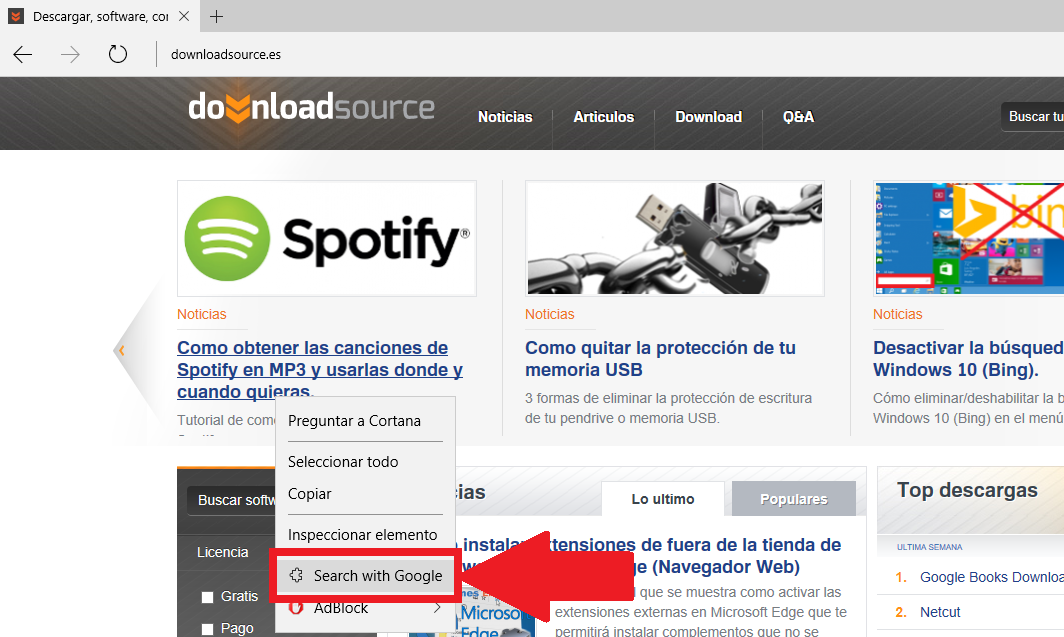Open the USB chain article thumbnail
The image size is (1064, 637).
pyautogui.click(x=674, y=238)
